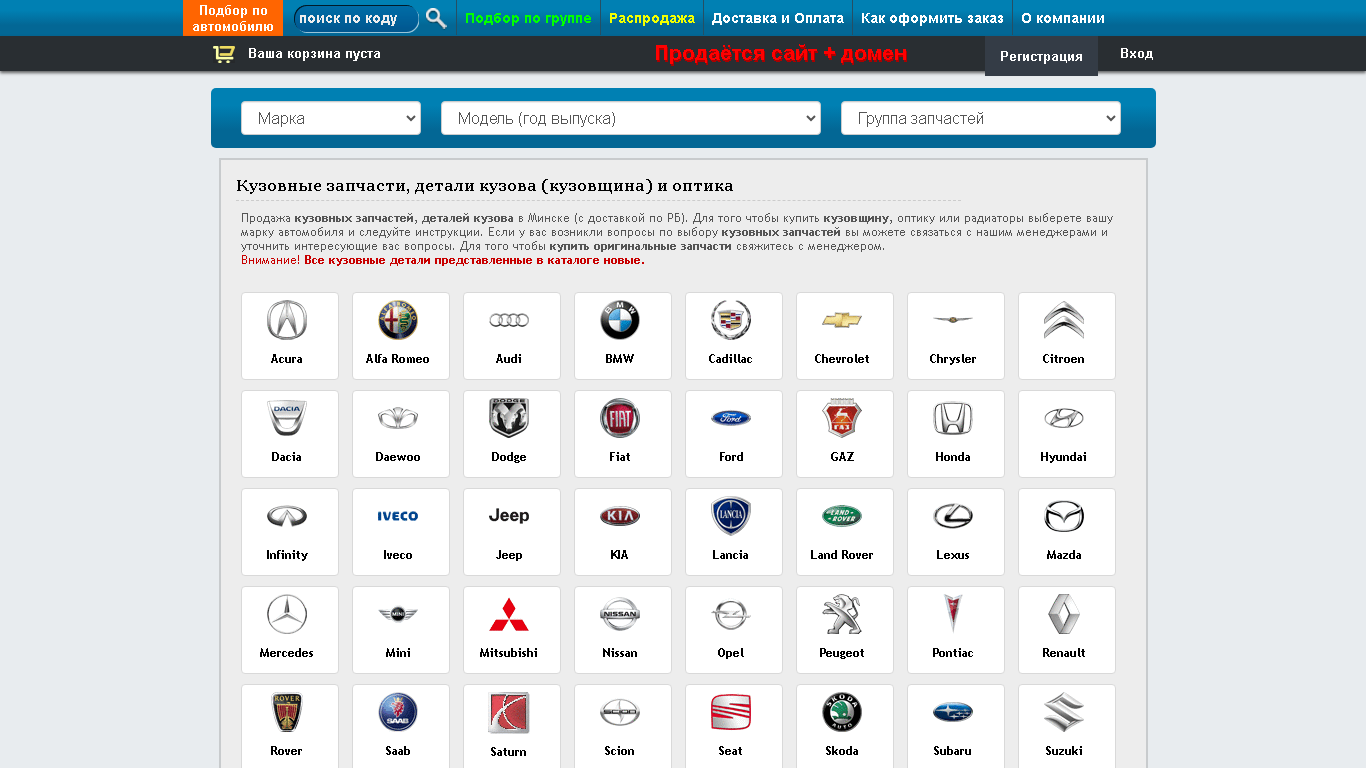Choose the Nissan logo
1366x768 pixels.
(620, 614)
